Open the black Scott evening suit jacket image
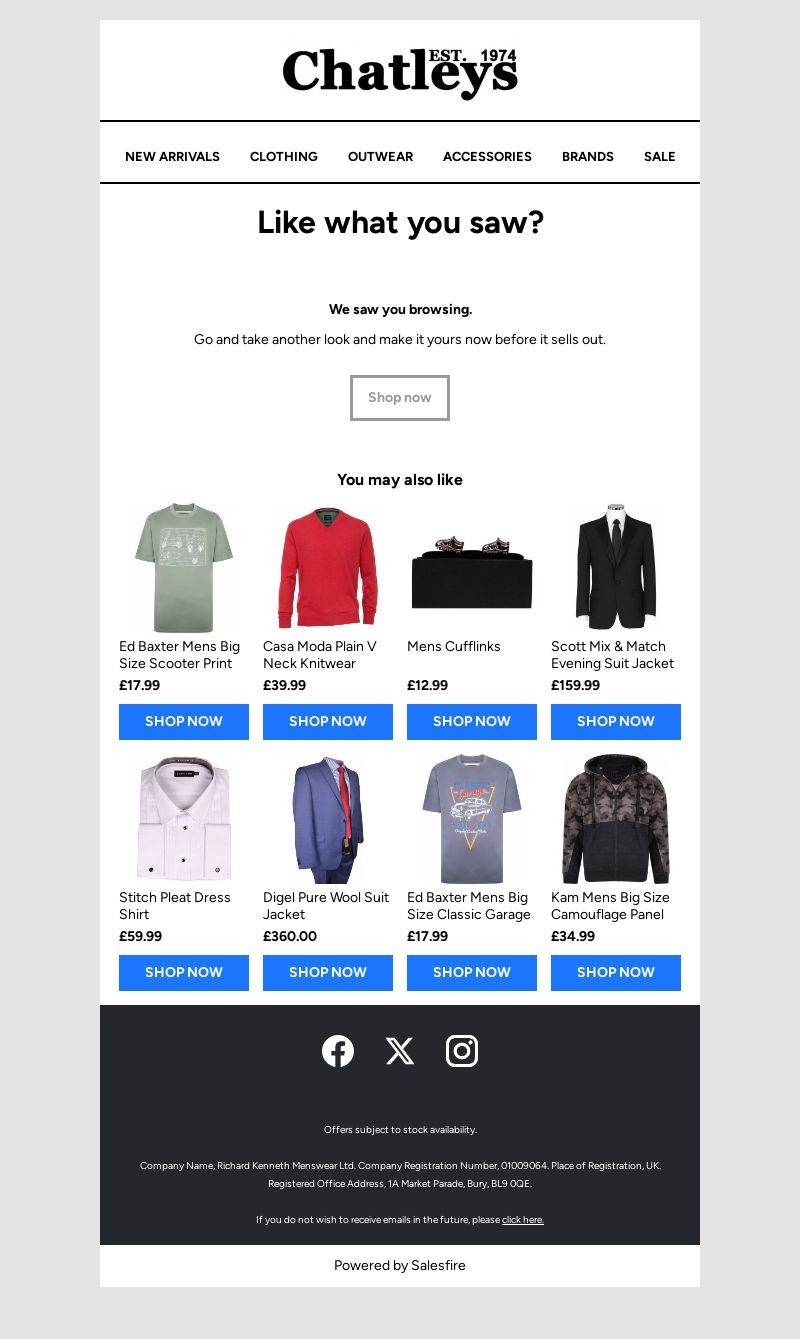This screenshot has width=800, height=1339. (616, 567)
